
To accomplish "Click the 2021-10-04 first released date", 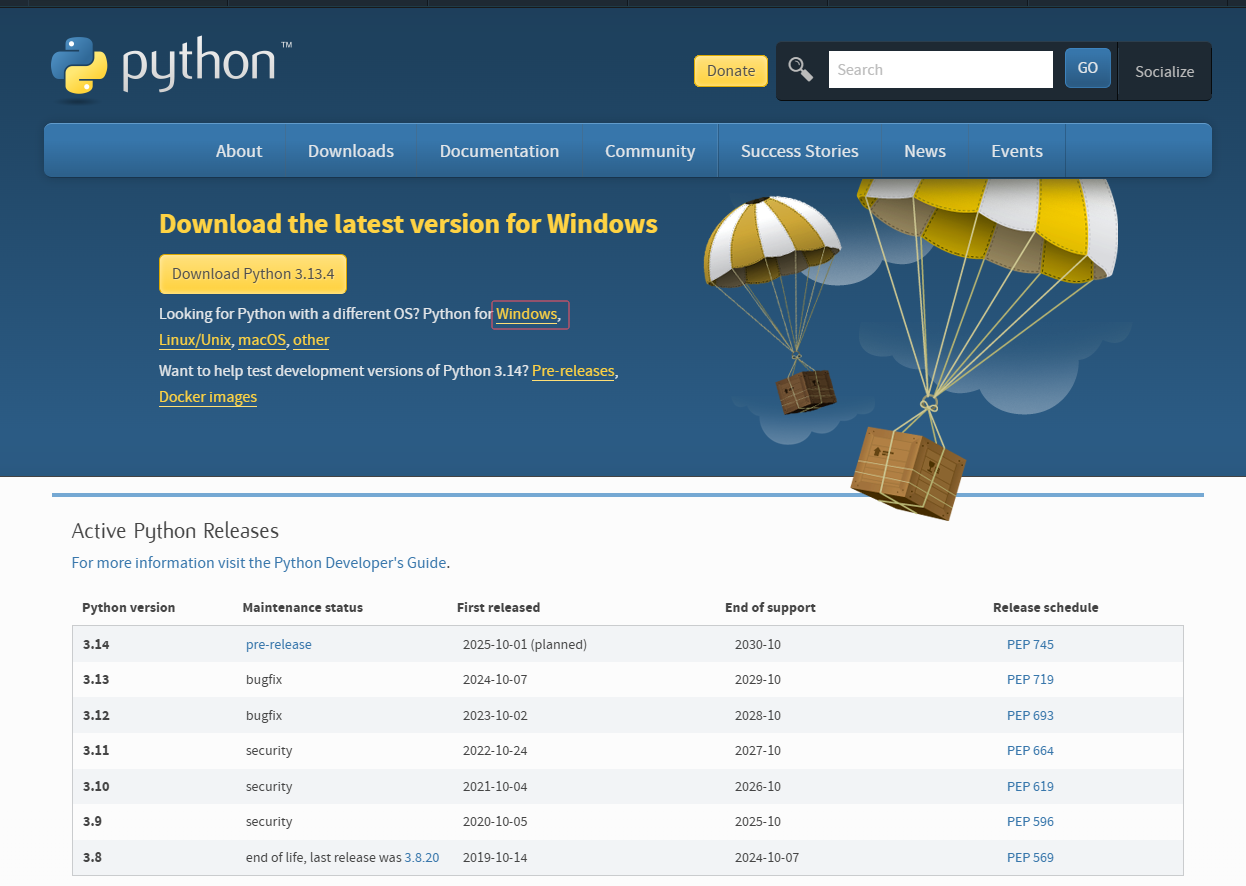I will click(496, 787).
